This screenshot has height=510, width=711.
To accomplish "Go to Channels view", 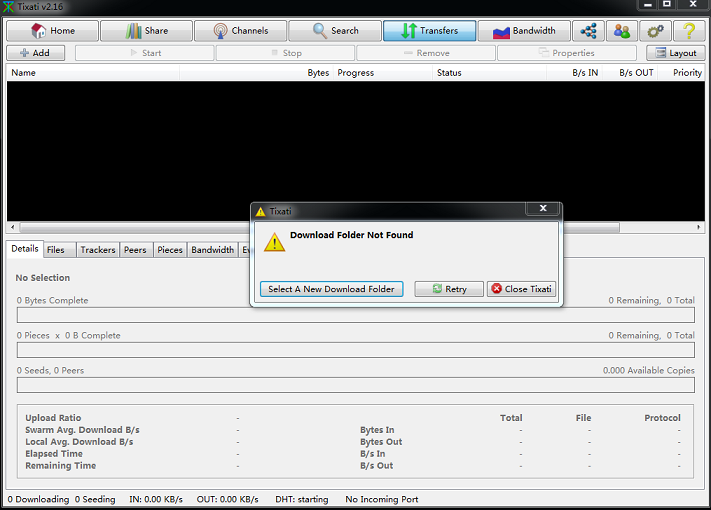I will point(240,31).
